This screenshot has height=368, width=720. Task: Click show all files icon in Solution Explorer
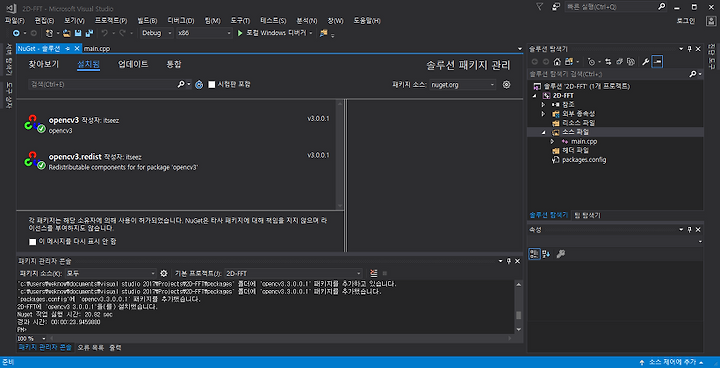point(631,62)
